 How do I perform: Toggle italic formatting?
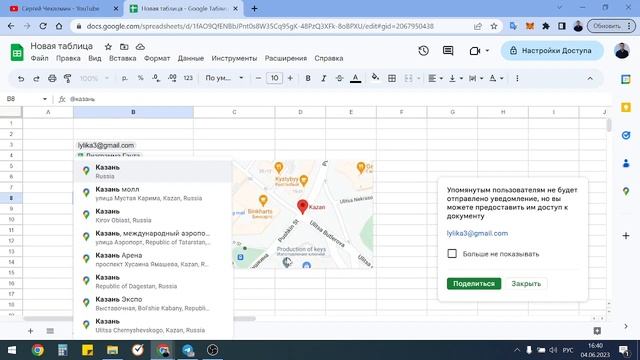324,78
